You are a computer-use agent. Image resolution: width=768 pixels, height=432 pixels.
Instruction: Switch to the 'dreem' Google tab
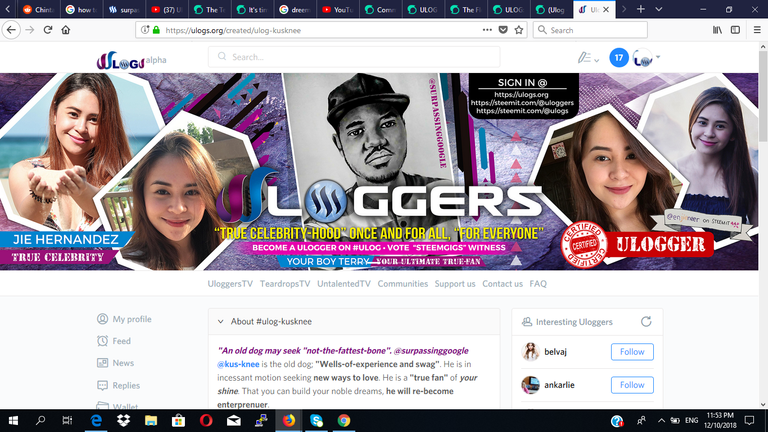295,9
